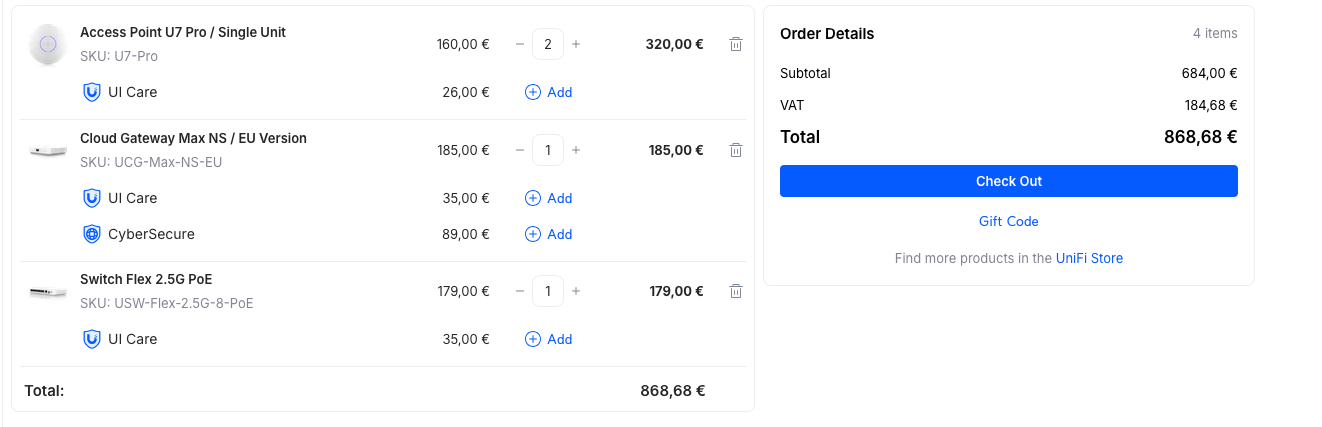This screenshot has width=1322, height=427.
Task: Increase Switch Flex 2.5G PoE quantity
Action: [576, 291]
